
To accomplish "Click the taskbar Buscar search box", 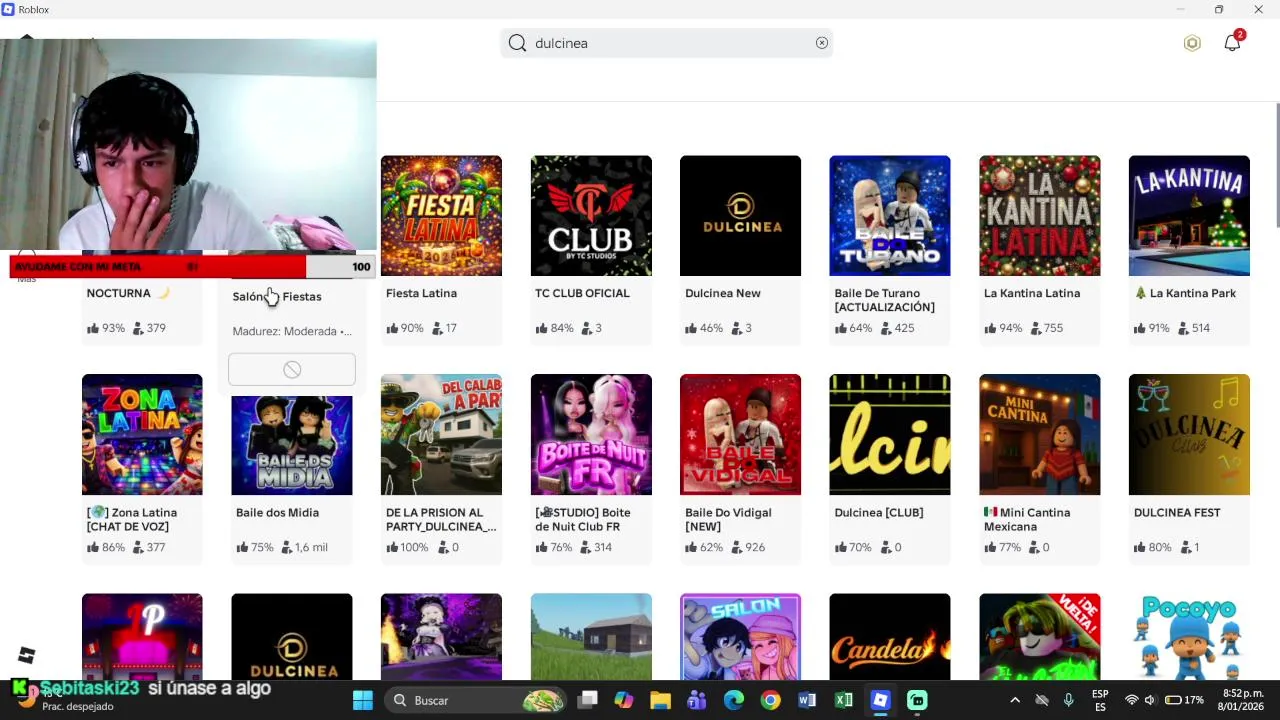I will pos(474,700).
